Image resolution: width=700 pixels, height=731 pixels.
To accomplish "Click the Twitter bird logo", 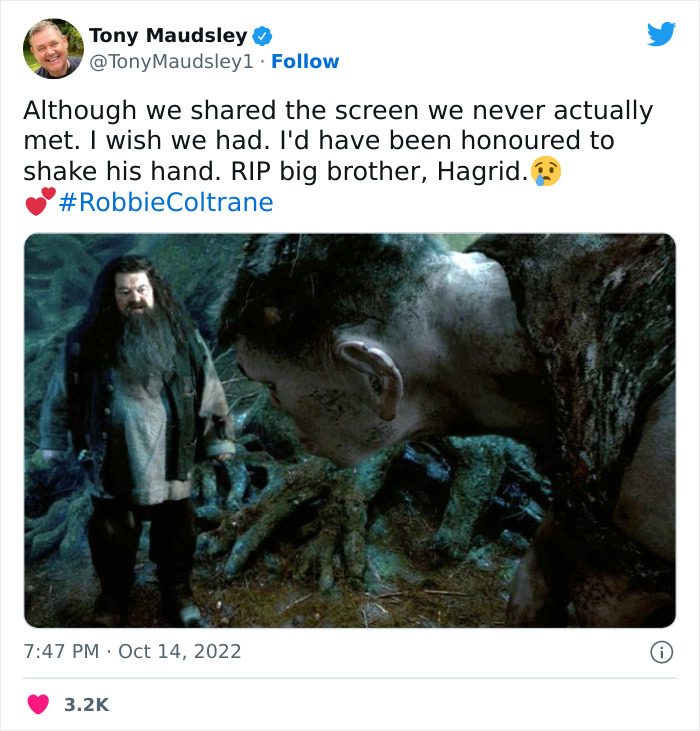I will coord(661,34).
